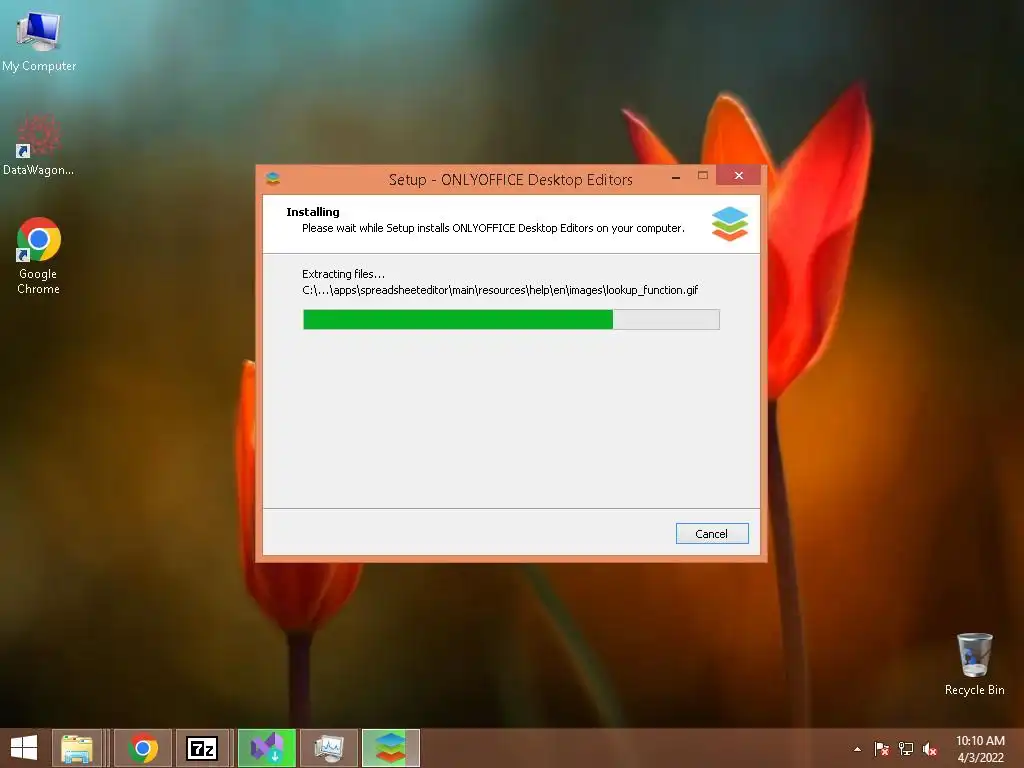
Task: Click the muted volume tray icon
Action: pyautogui.click(x=930, y=749)
